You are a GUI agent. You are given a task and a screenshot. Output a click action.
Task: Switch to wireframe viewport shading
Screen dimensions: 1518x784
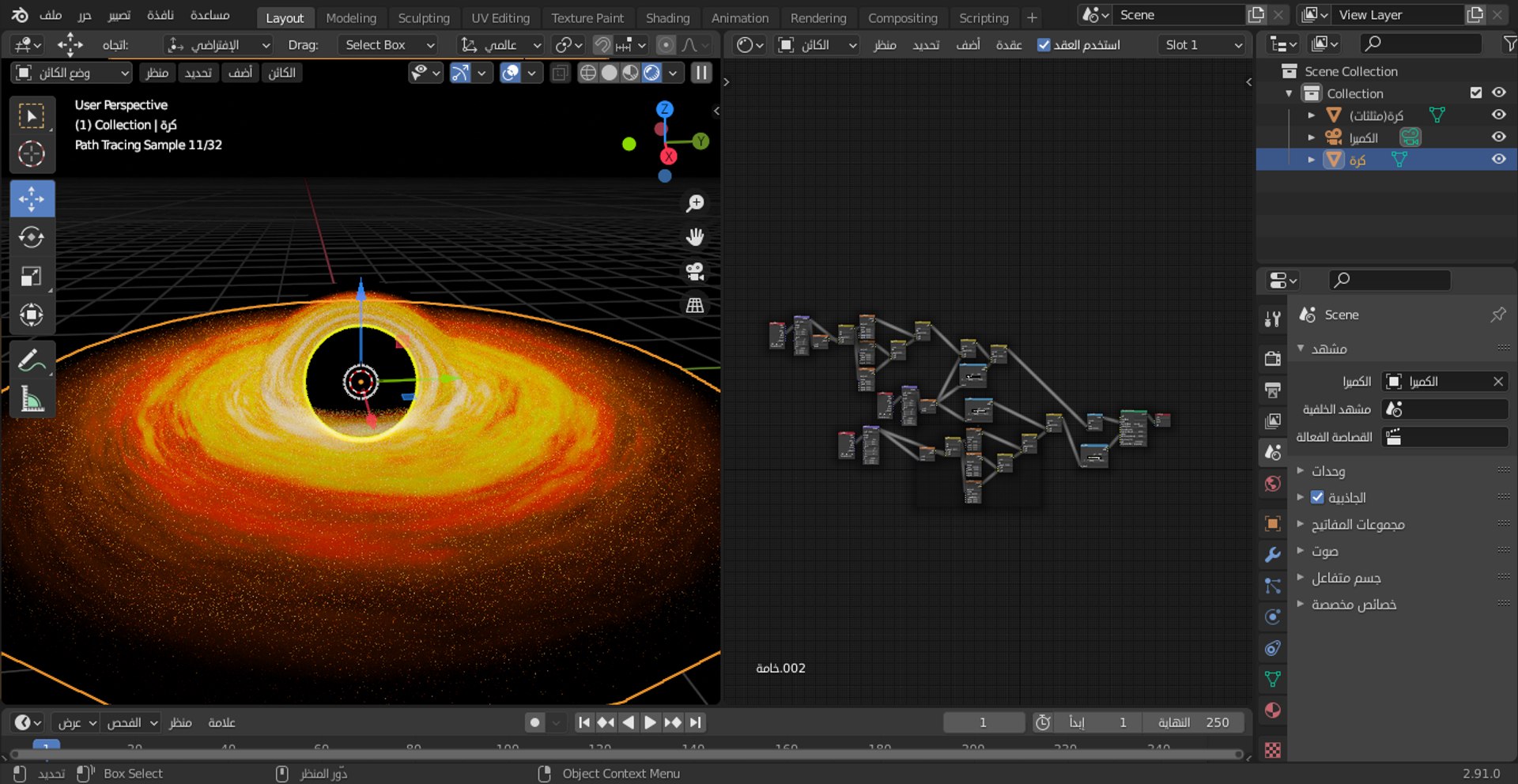point(588,73)
